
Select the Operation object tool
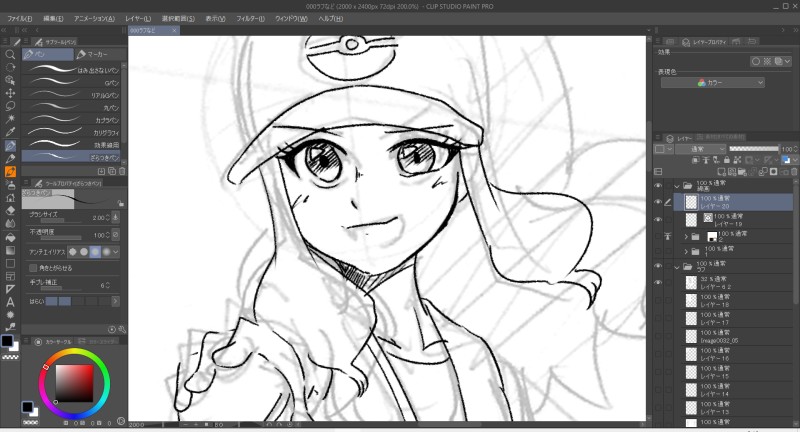click(10, 80)
